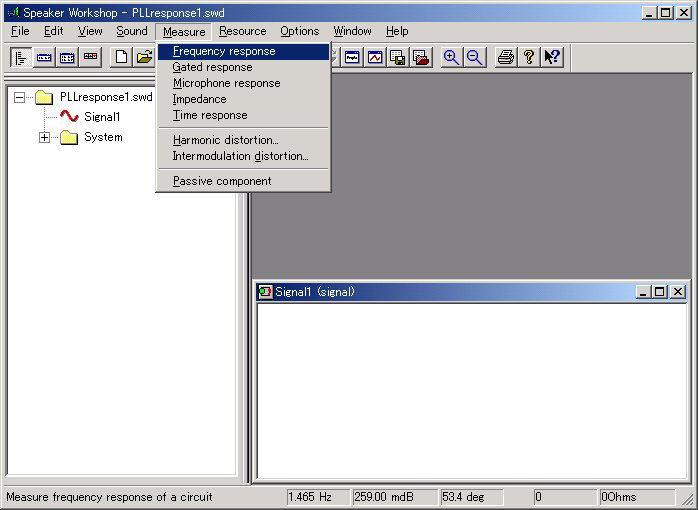This screenshot has height=510, width=698.
Task: Expand the System folder node
Action: 44,138
